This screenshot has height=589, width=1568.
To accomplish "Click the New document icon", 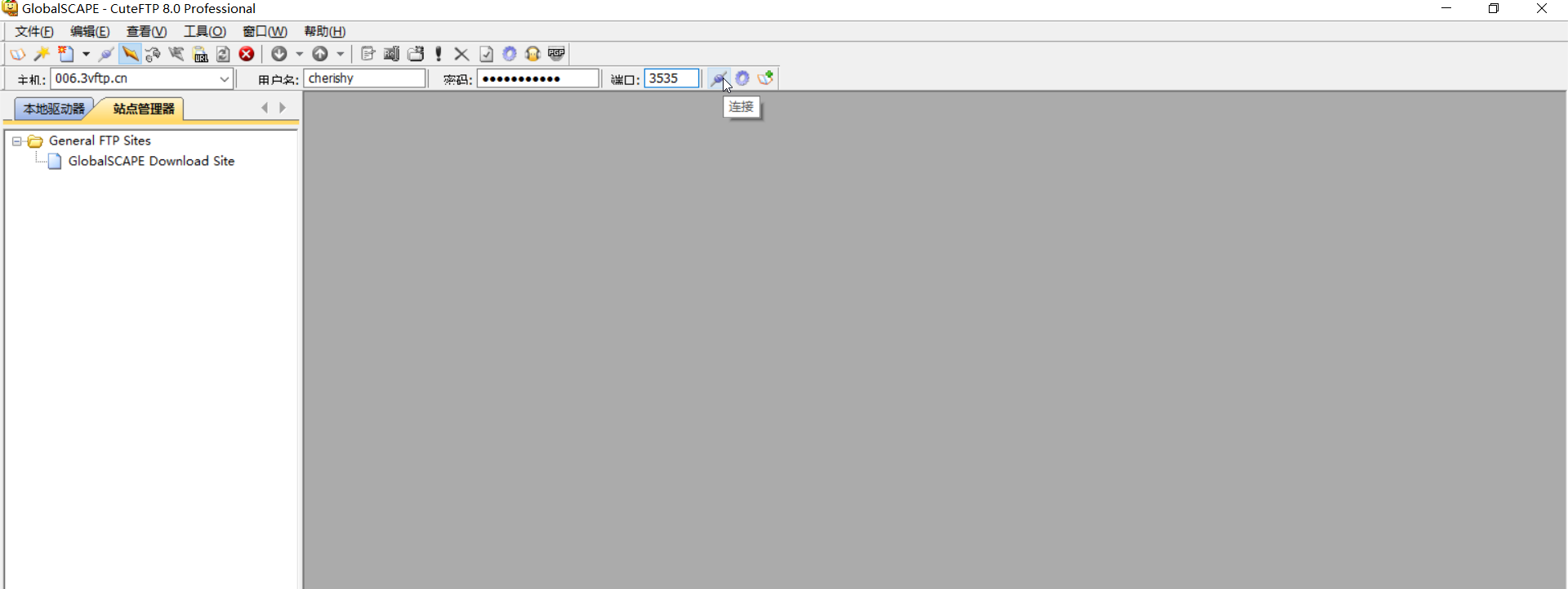I will [66, 54].
